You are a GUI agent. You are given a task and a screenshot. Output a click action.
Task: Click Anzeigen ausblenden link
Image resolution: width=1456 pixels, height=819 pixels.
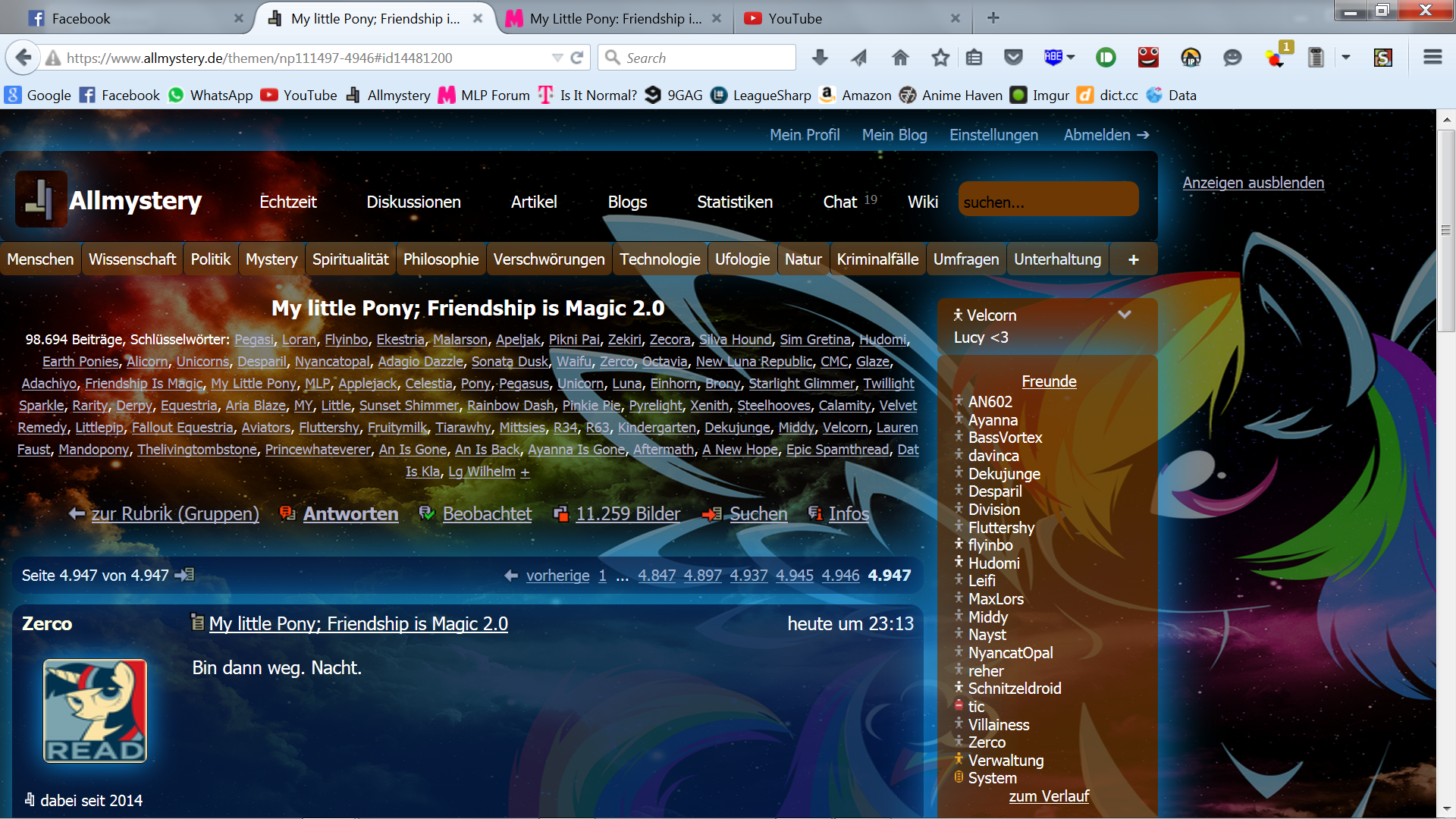coord(1254,183)
